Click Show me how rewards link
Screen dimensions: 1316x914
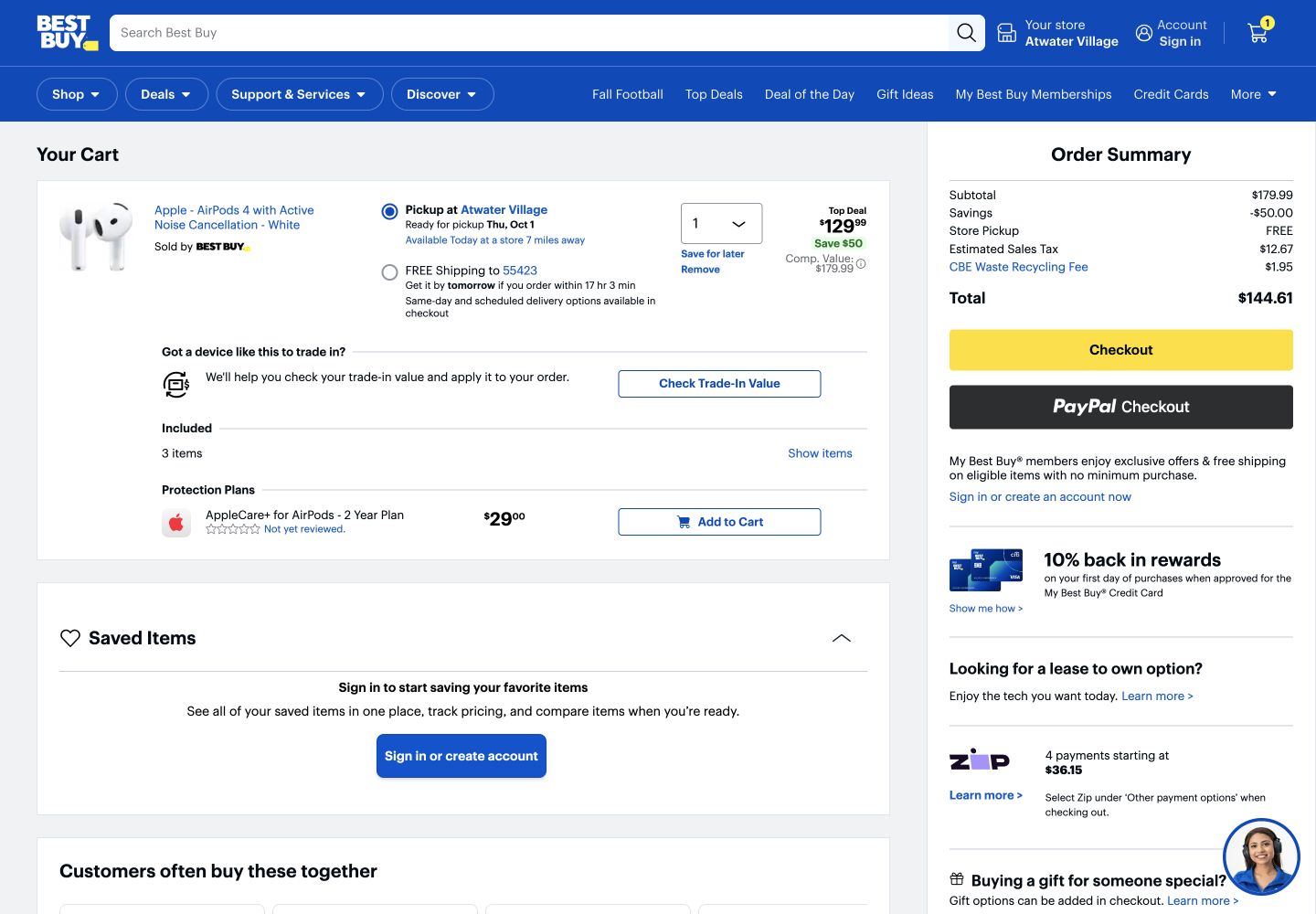pos(986,609)
